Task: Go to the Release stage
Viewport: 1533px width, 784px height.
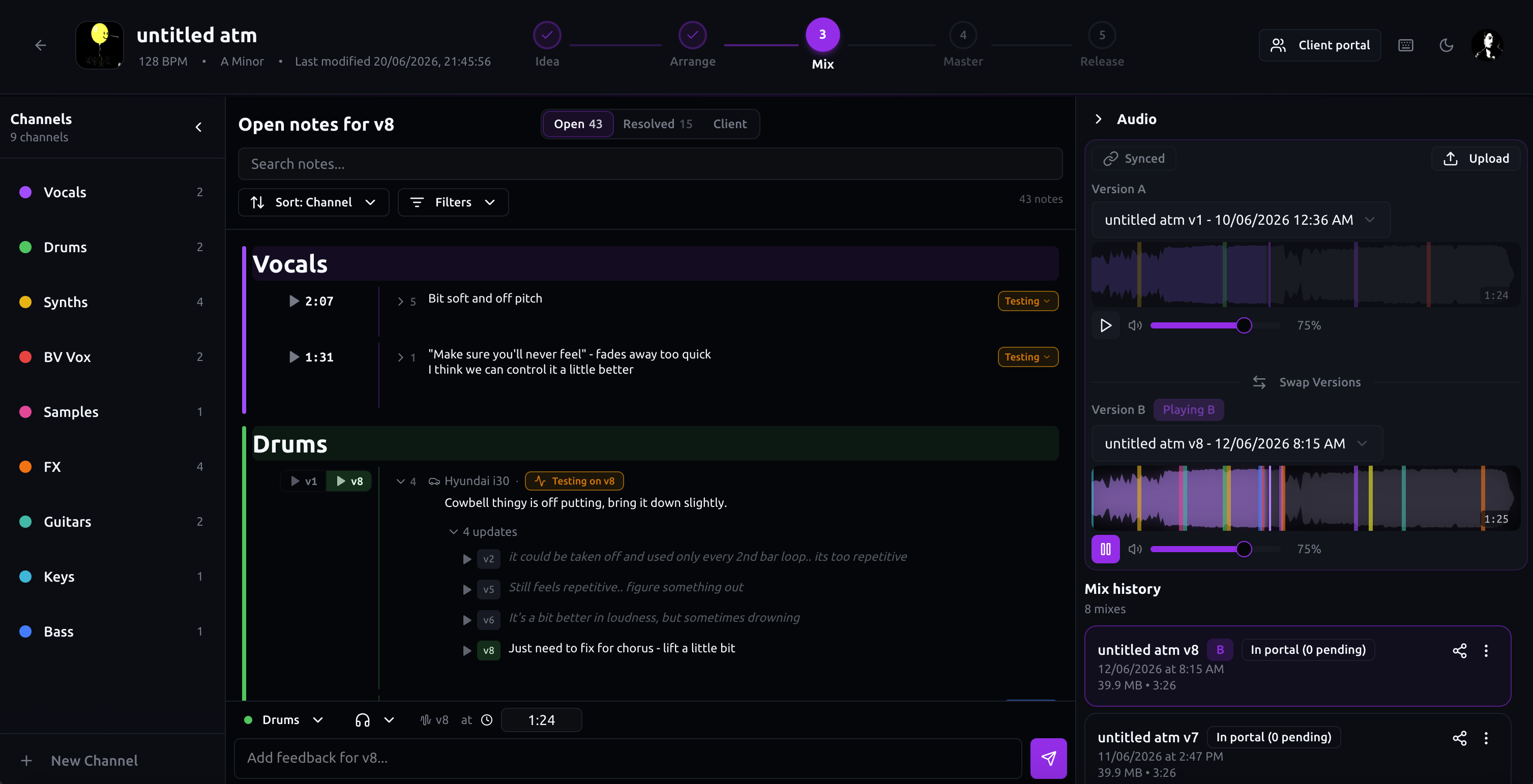Action: click(1102, 45)
